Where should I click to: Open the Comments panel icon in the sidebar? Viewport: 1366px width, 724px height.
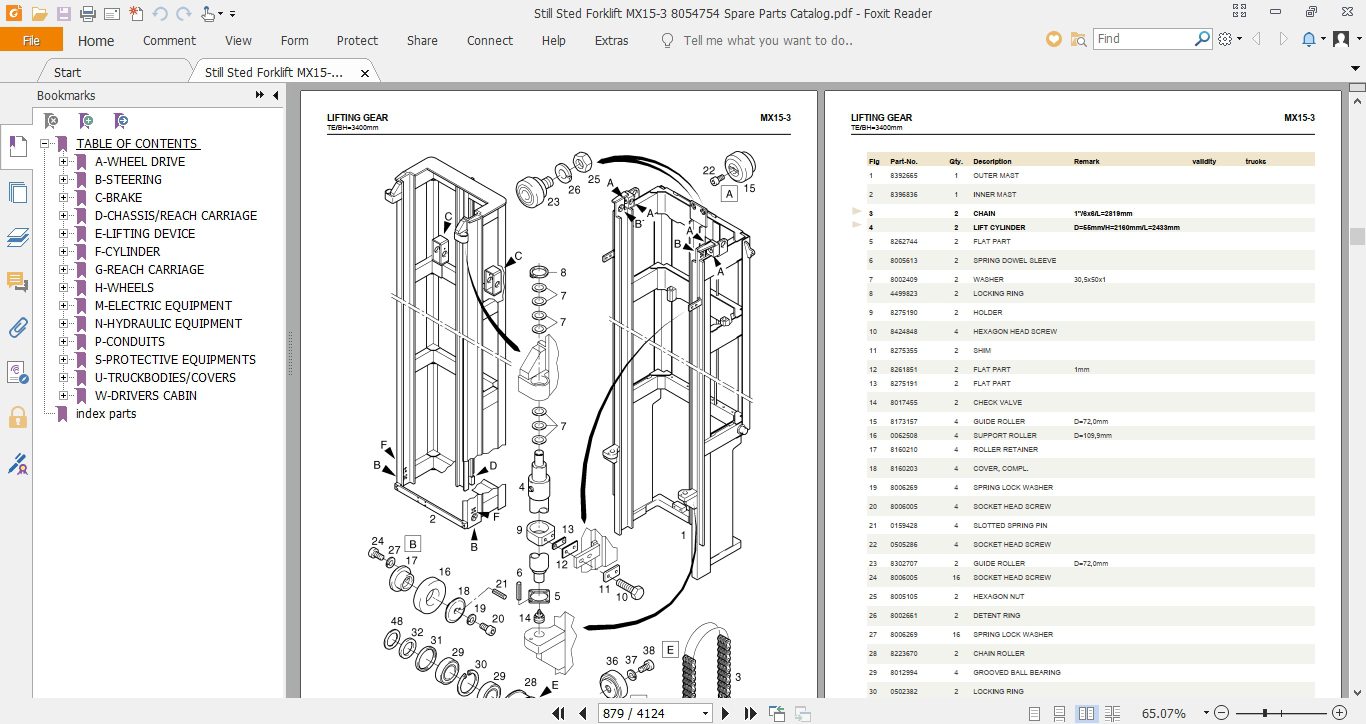tap(17, 282)
